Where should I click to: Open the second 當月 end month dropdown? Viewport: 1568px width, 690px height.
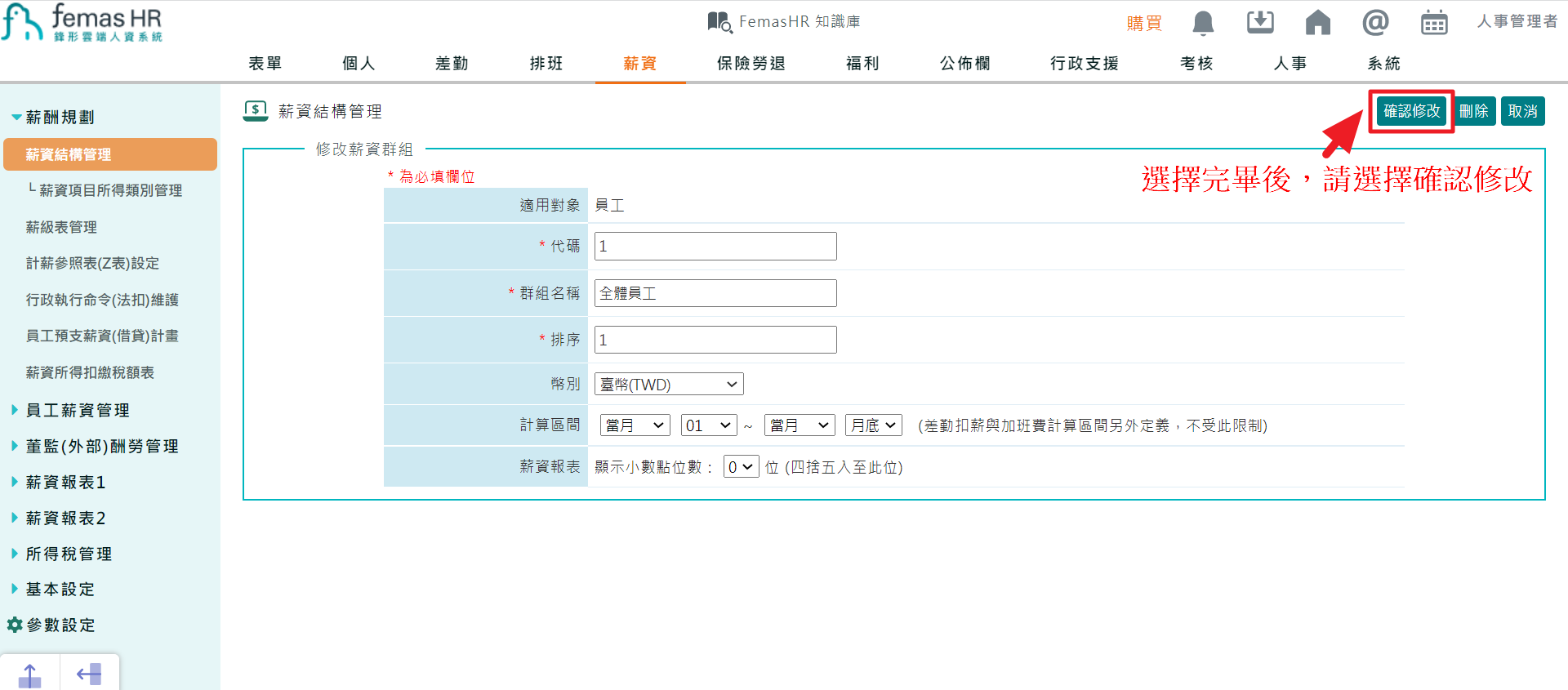click(x=800, y=425)
